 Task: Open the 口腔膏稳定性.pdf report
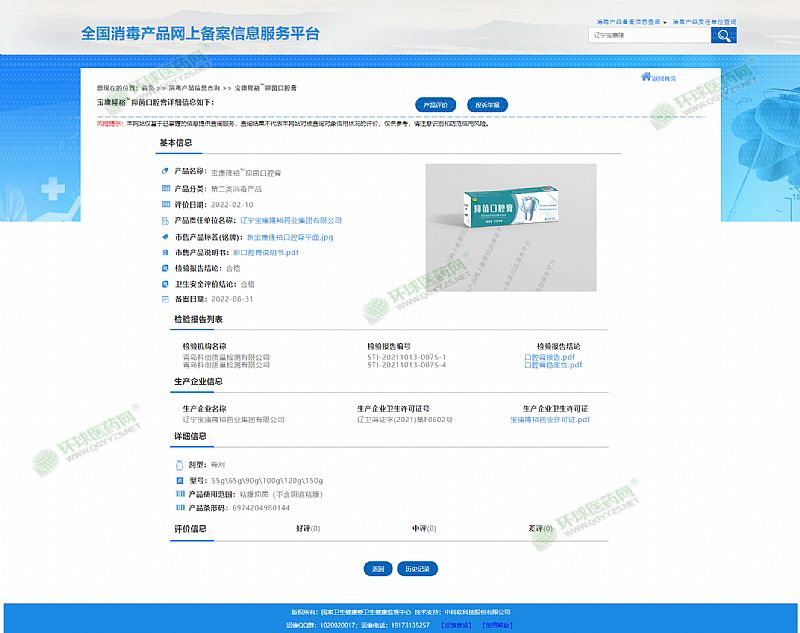pos(553,365)
